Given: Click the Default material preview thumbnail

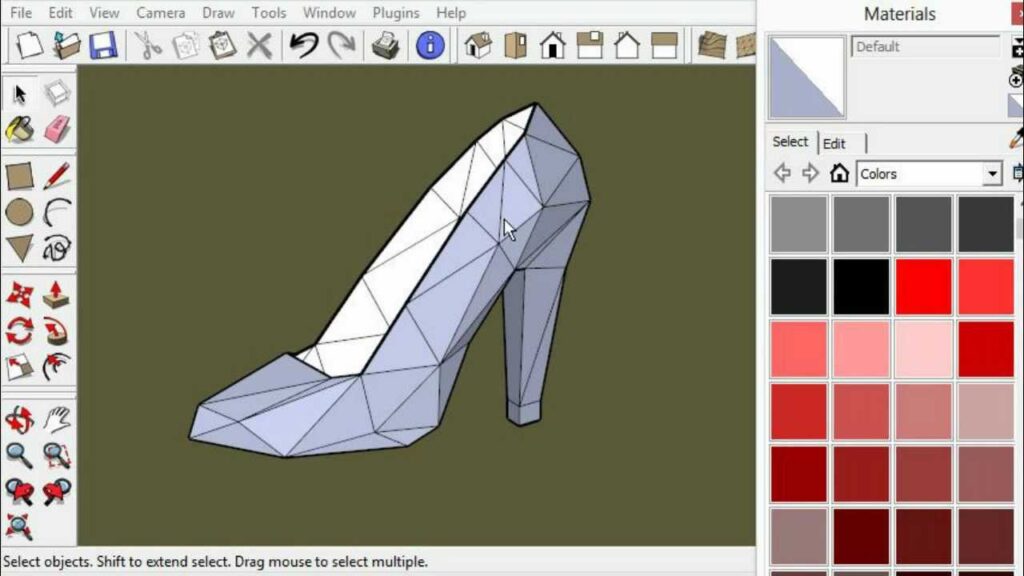Looking at the screenshot, I should coord(806,76).
